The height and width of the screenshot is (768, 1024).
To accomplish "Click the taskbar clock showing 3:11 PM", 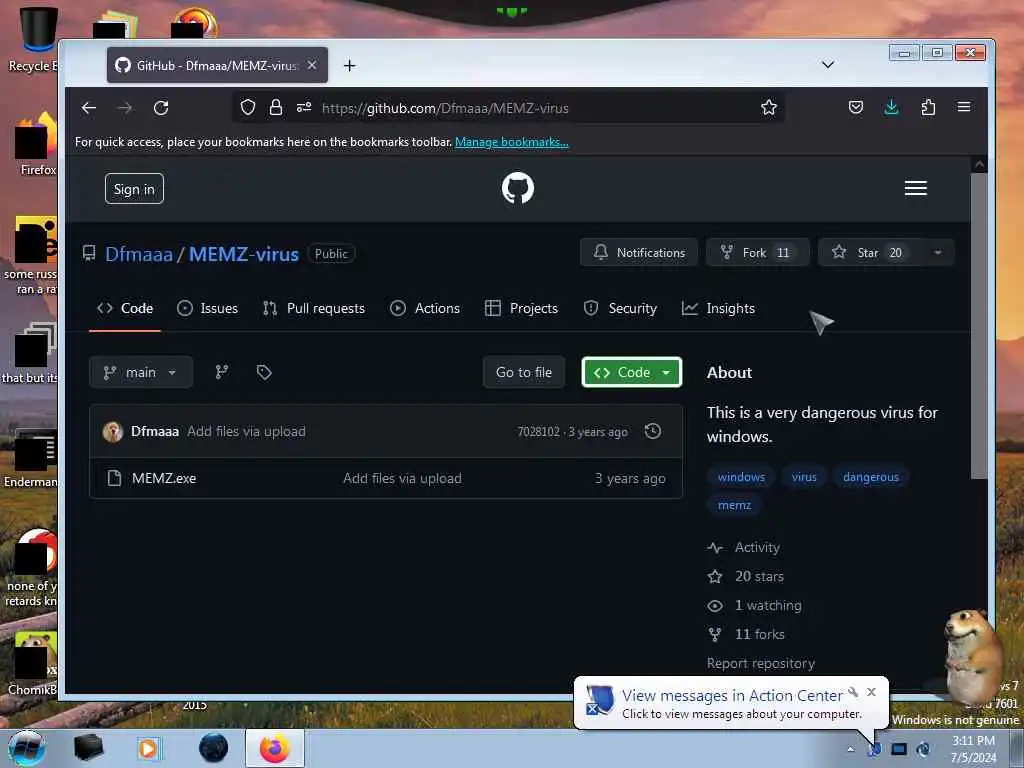I will click(973, 749).
